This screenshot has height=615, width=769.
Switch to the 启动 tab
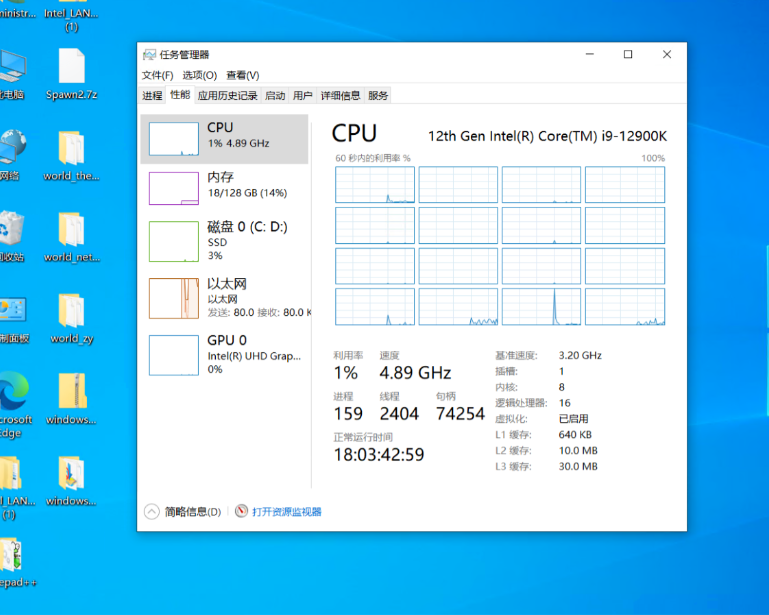click(275, 96)
